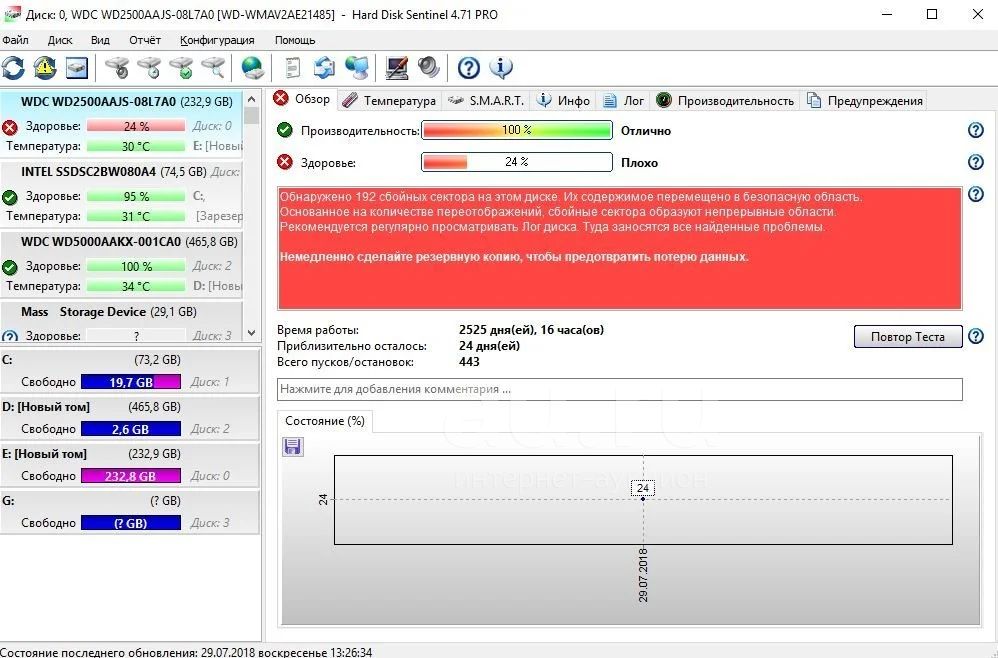998x658 pixels.
Task: Switch to the Предупреждения tab
Action: tap(864, 101)
